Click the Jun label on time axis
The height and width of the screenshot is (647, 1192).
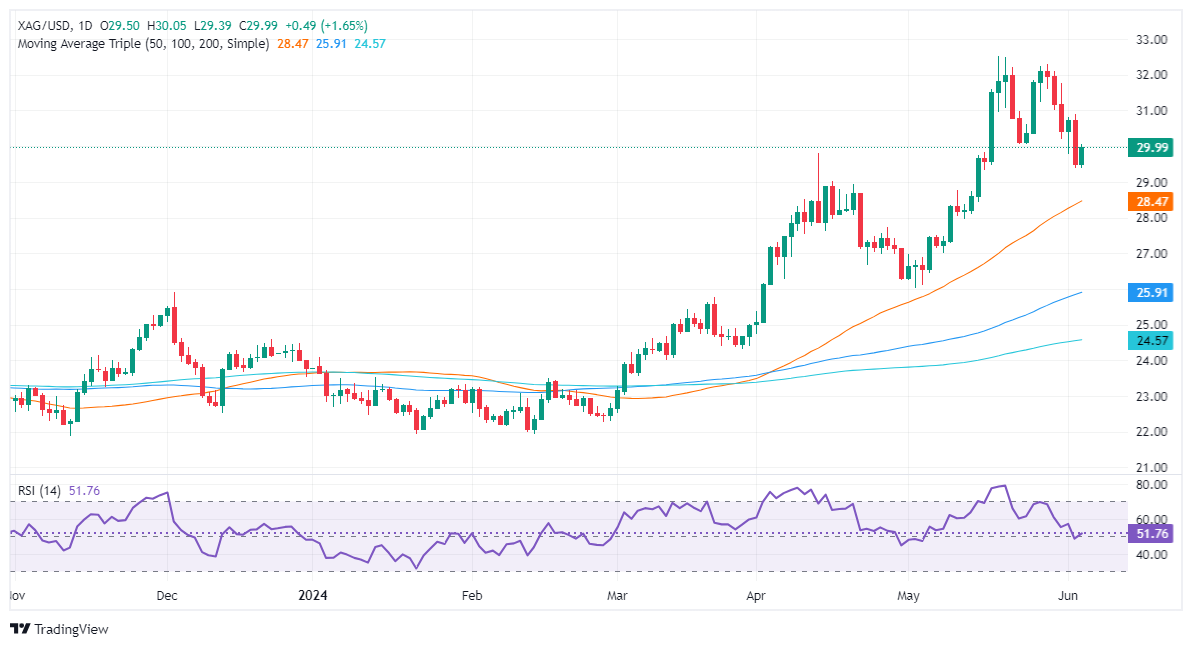point(1067,594)
